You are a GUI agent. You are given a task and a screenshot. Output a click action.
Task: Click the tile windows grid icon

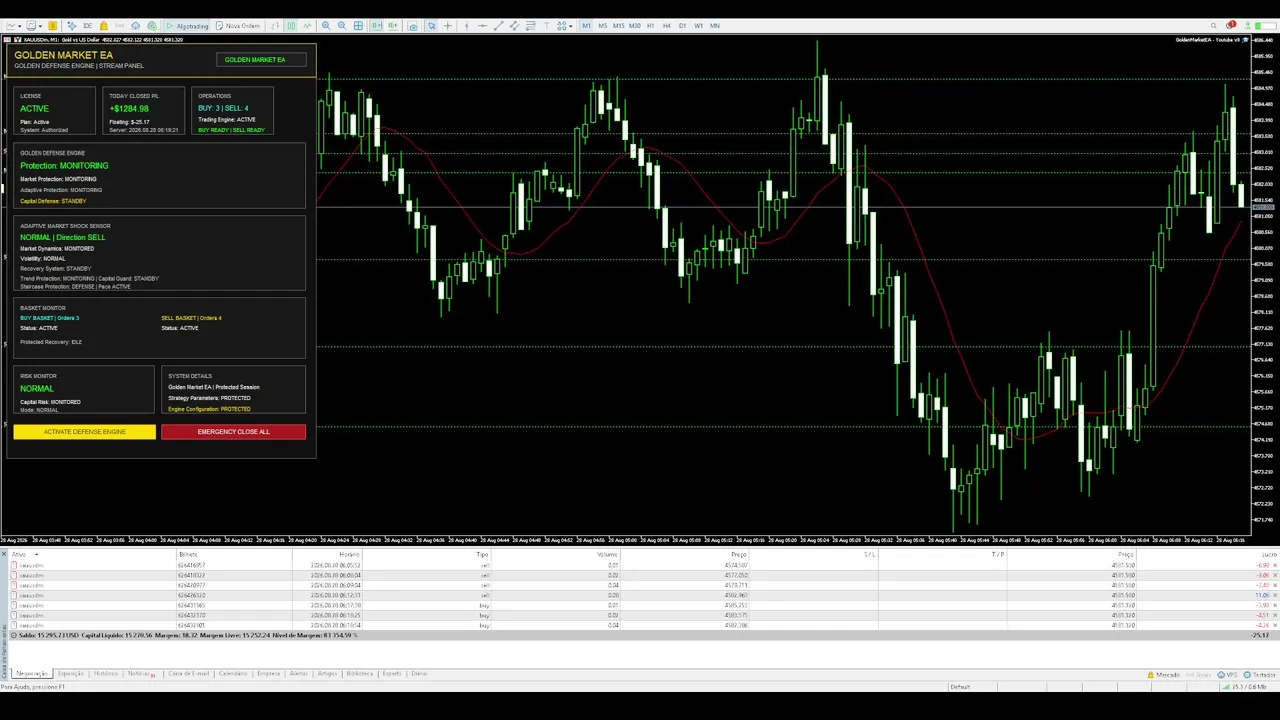click(x=358, y=26)
